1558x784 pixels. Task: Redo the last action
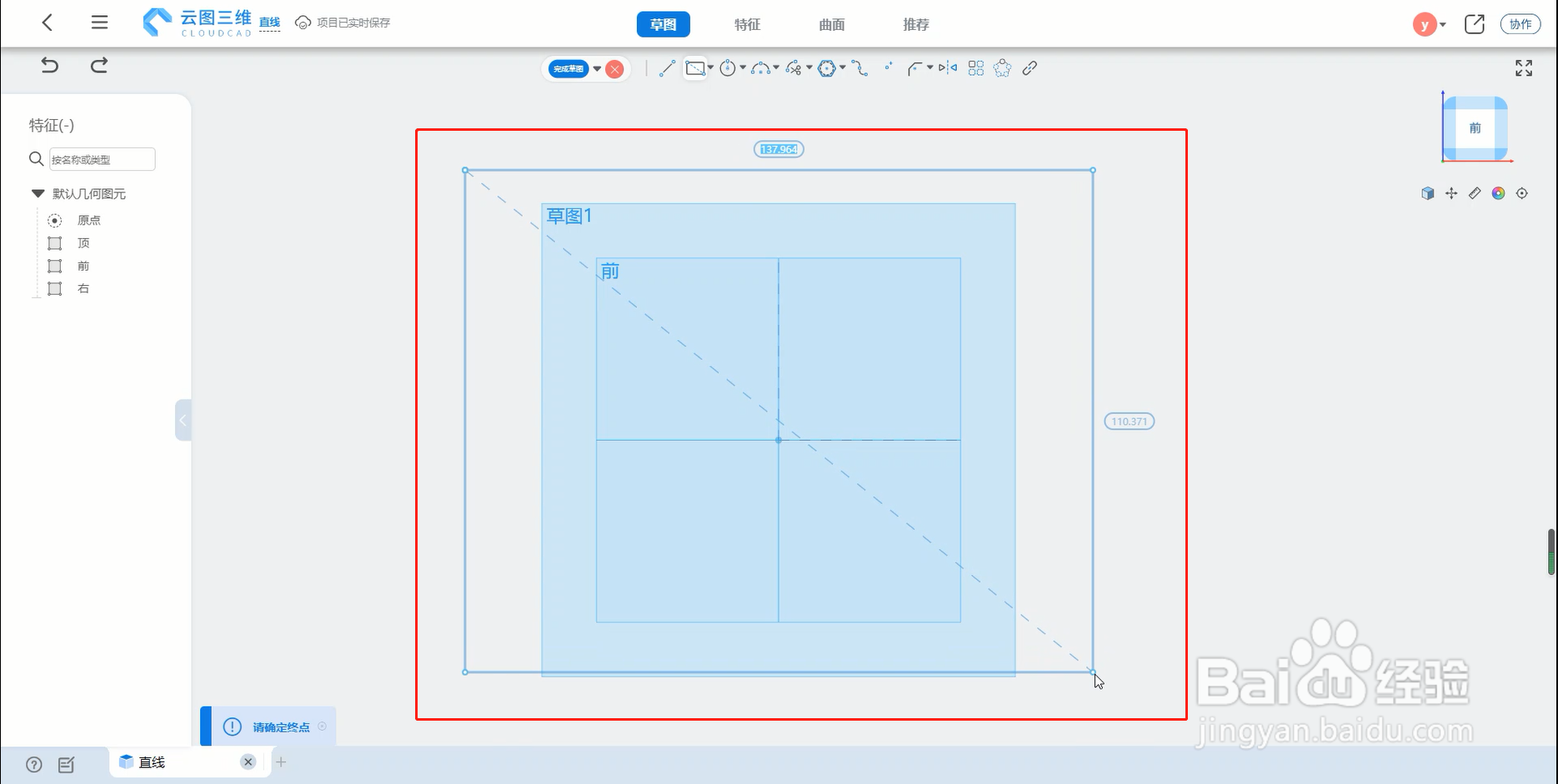point(99,65)
